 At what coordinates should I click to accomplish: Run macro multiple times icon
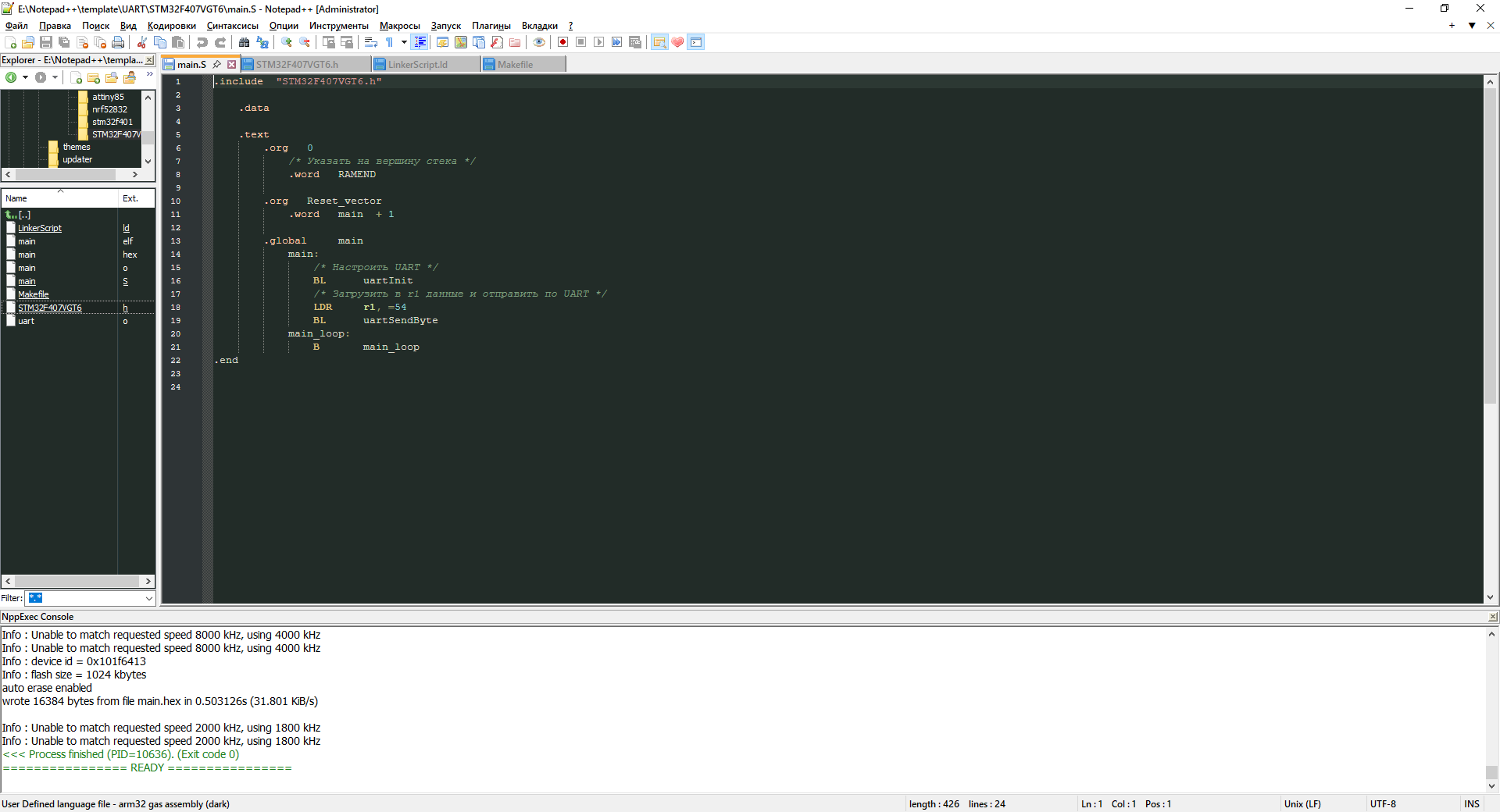(616, 42)
